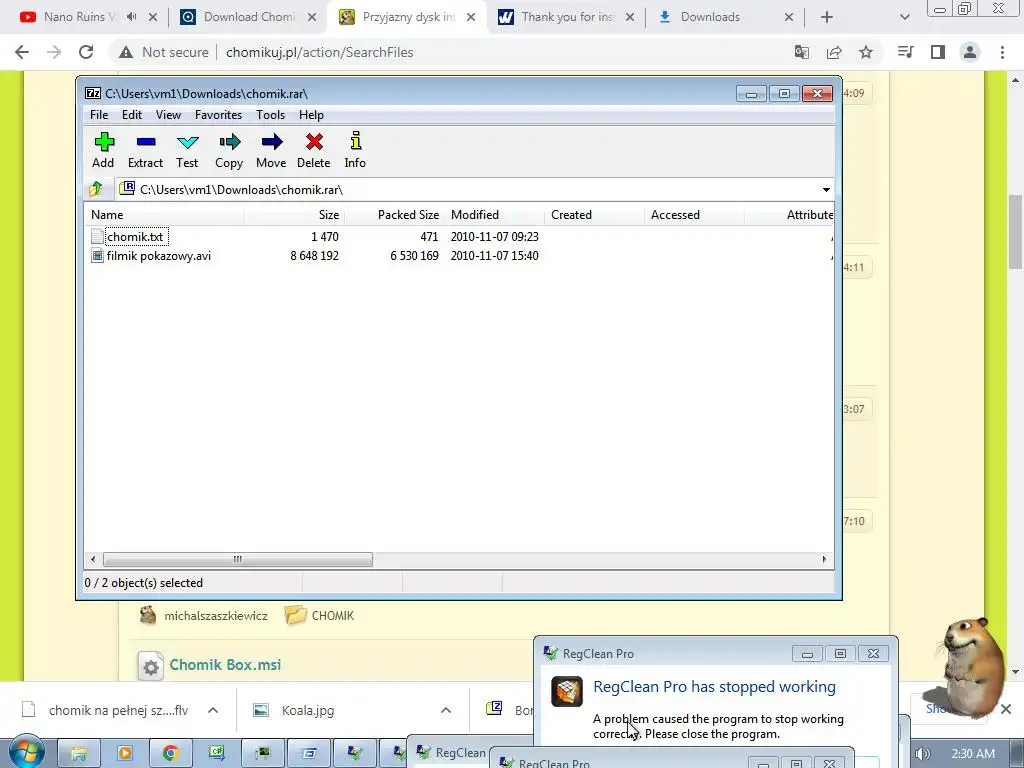Open the Info toolbar icon
Screen dimensions: 1024x768
point(355,150)
